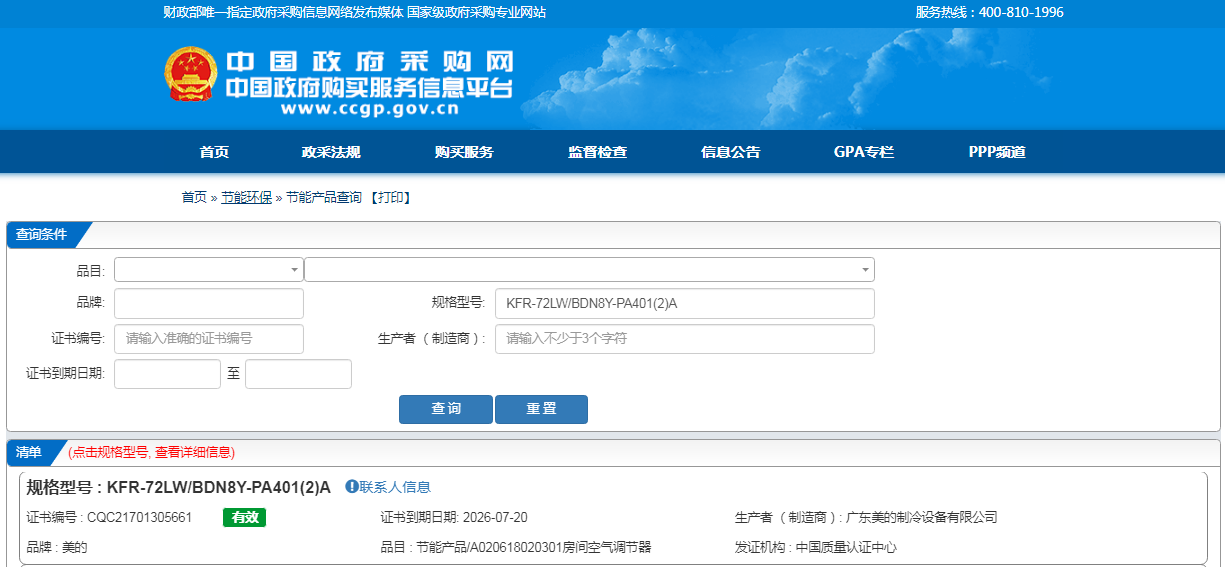Click the 查询条件 panel header
The width and height of the screenshot is (1225, 567).
pos(42,234)
